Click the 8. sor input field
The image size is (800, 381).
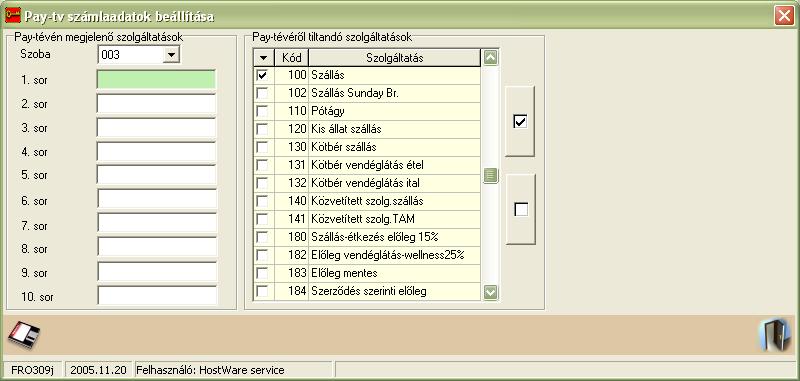[157, 247]
